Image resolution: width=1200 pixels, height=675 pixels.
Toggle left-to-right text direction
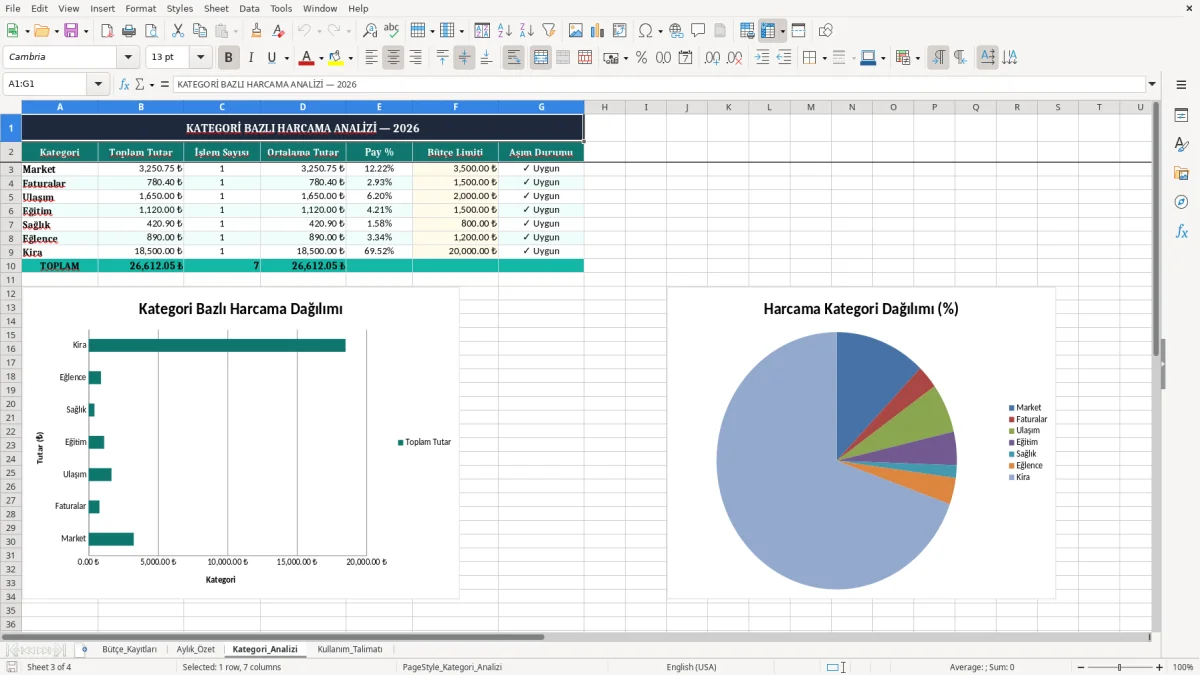938,58
